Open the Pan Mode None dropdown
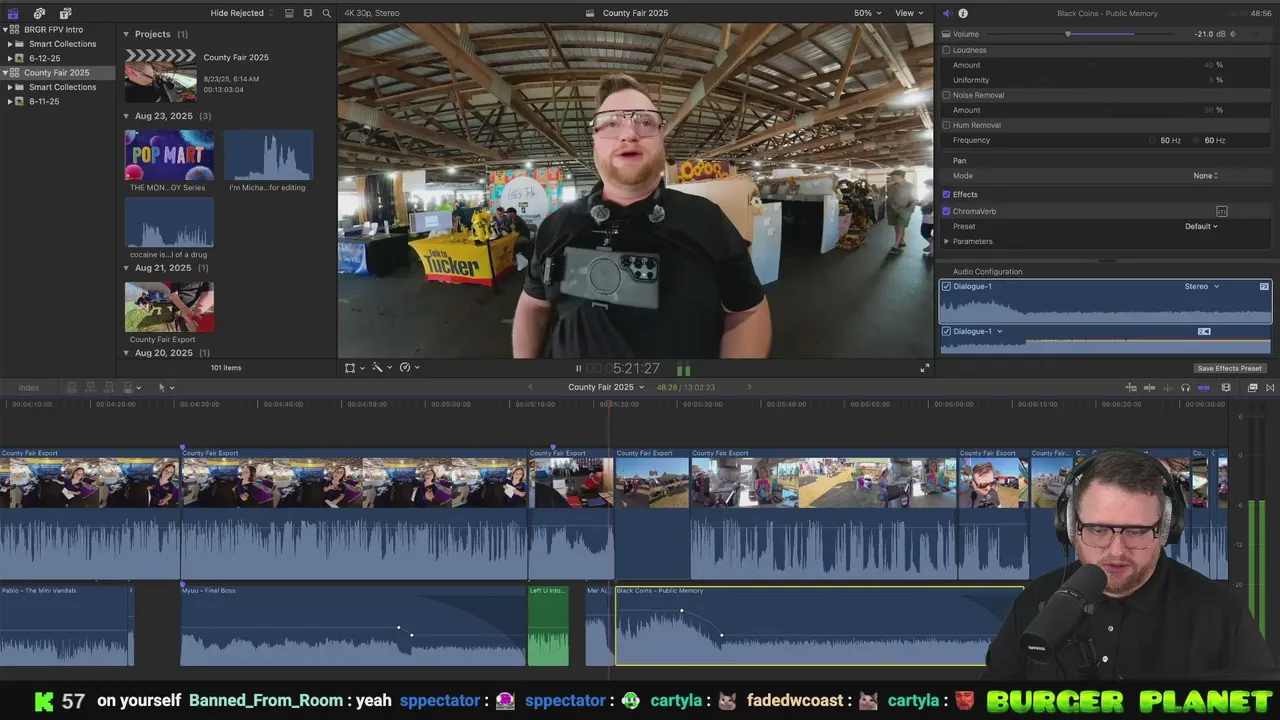This screenshot has height=720, width=1280. 1205,176
